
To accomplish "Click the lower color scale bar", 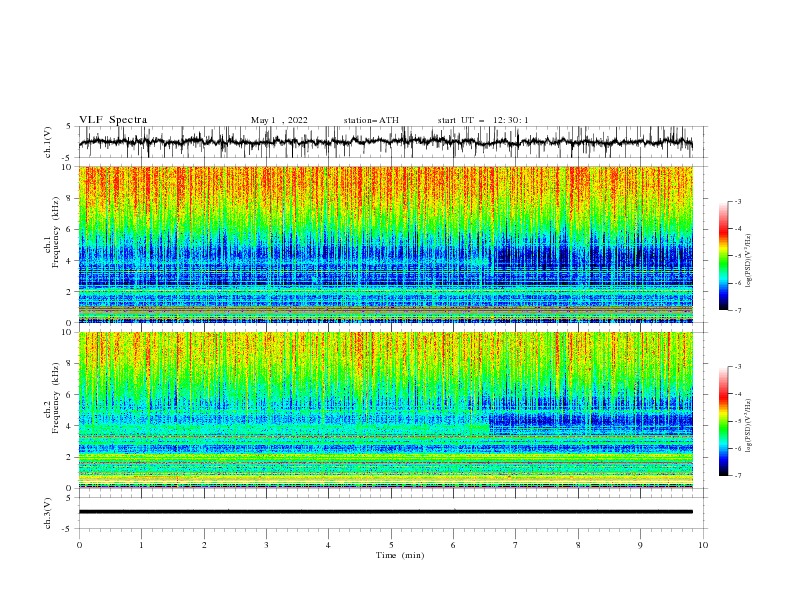I will [723, 421].
